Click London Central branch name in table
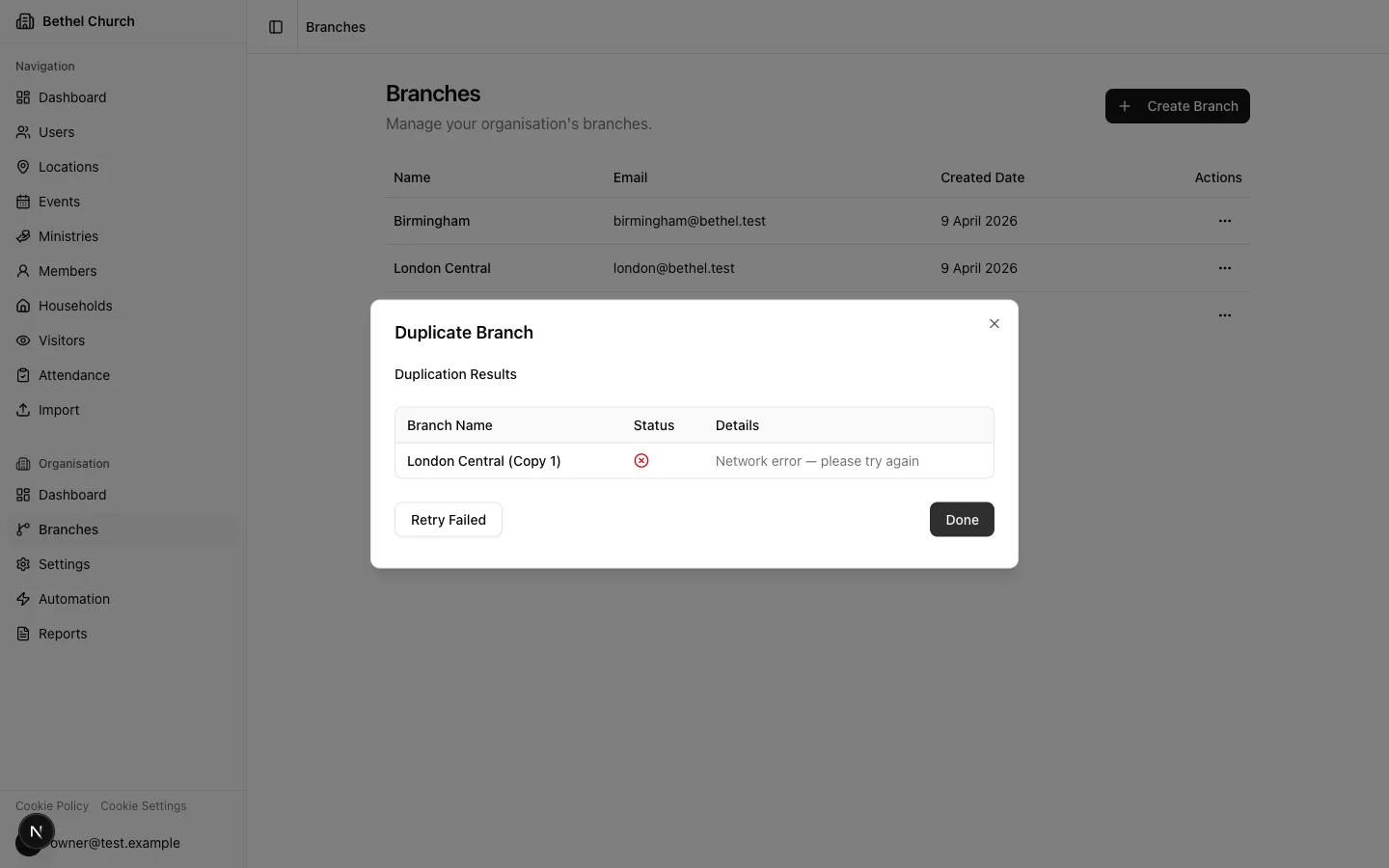The width and height of the screenshot is (1389, 868). [x=442, y=268]
